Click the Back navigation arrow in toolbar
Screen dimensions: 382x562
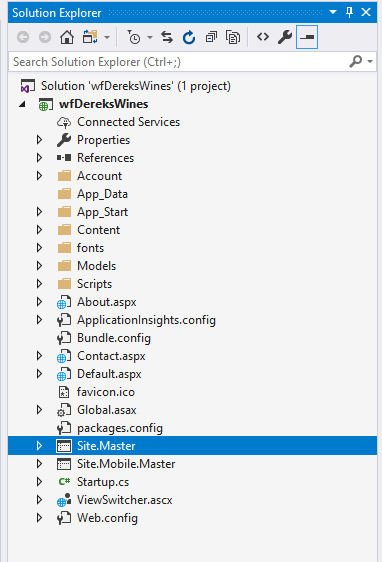pos(23,37)
